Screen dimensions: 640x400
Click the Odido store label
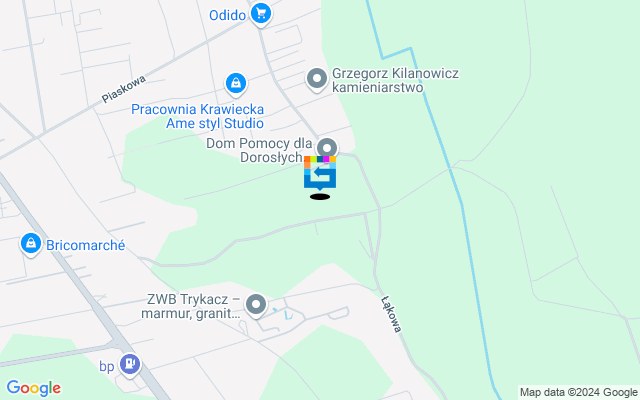tap(227, 16)
